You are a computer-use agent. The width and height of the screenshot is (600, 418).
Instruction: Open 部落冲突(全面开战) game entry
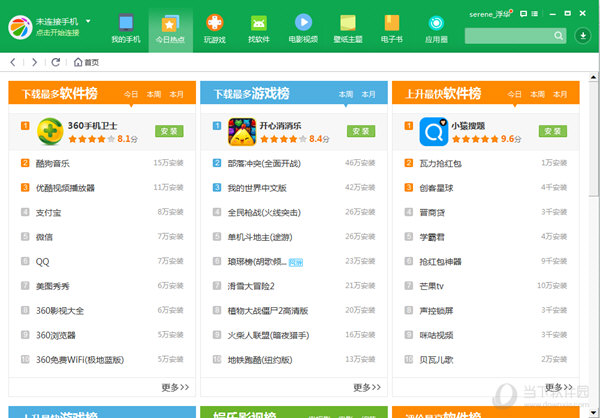pos(264,163)
